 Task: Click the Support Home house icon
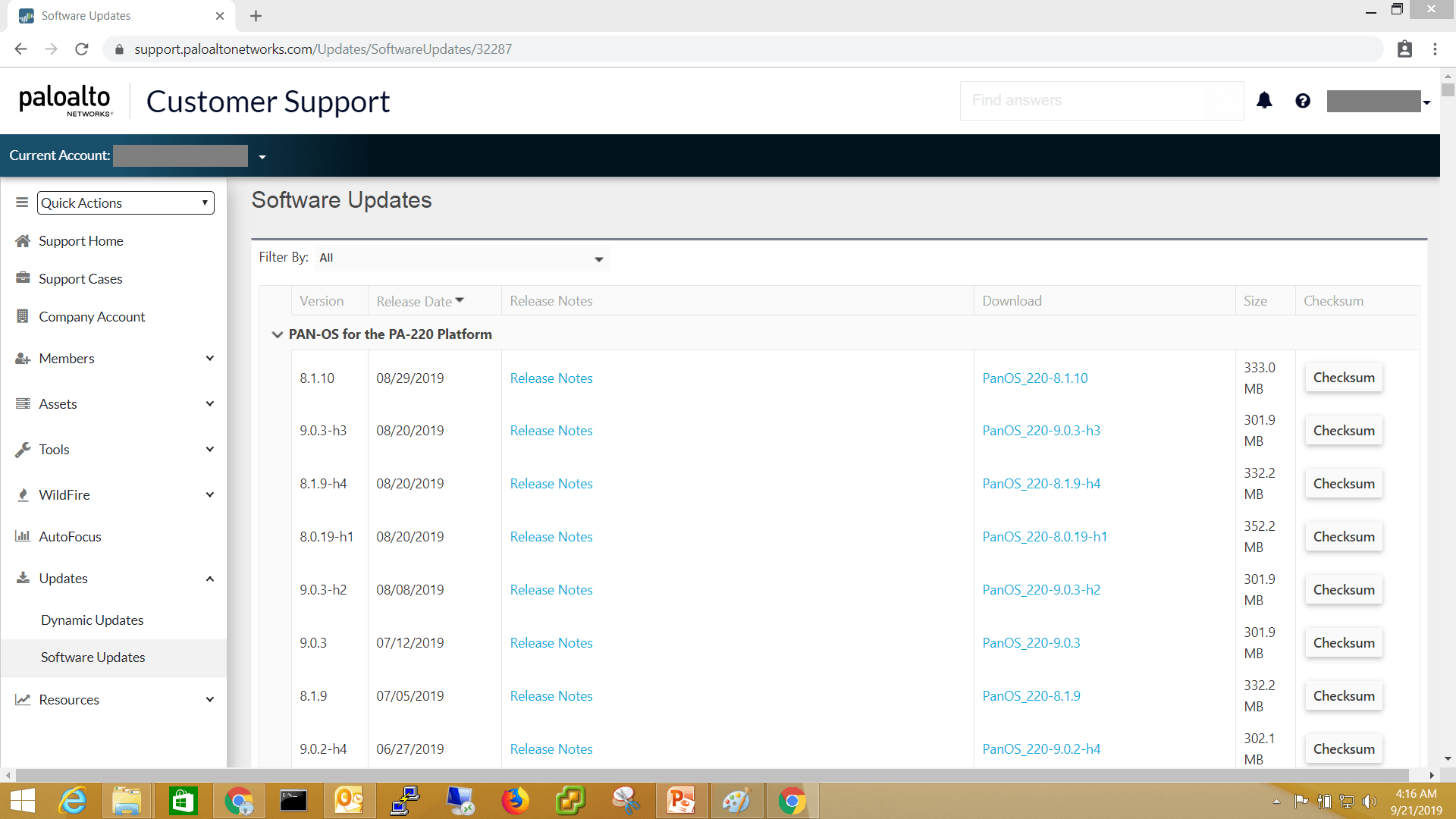click(22, 240)
